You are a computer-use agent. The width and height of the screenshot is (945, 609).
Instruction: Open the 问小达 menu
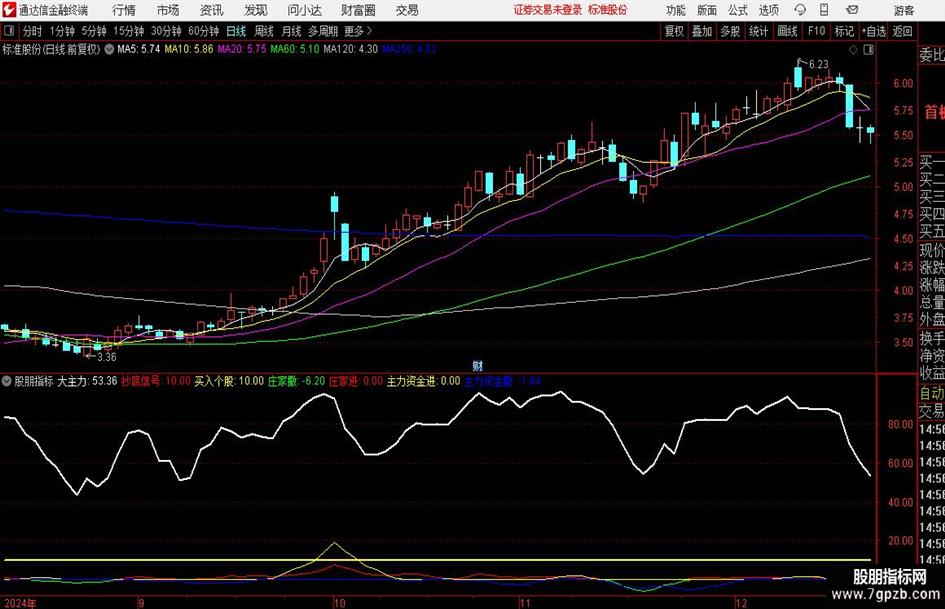click(304, 10)
